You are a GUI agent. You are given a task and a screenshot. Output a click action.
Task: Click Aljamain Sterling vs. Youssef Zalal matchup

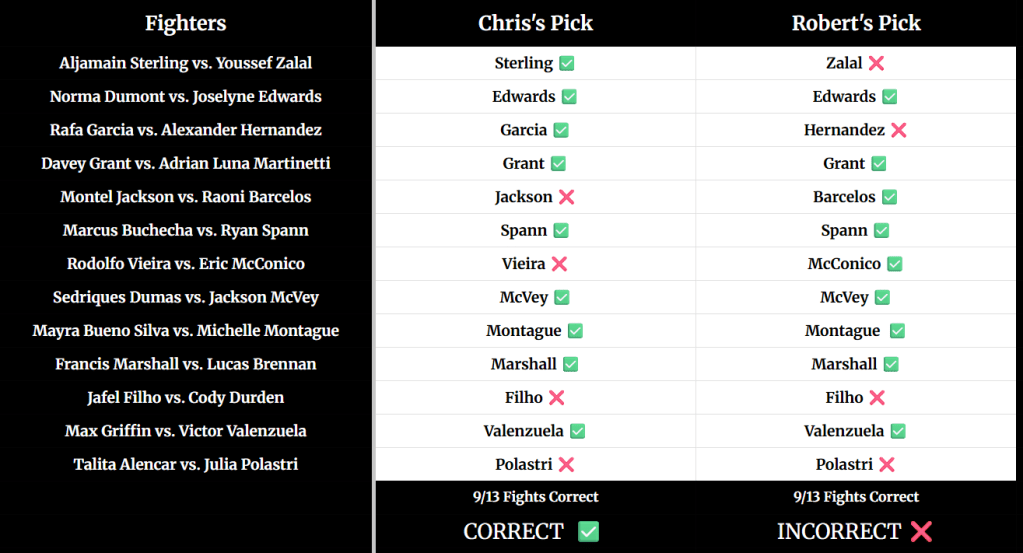(186, 63)
